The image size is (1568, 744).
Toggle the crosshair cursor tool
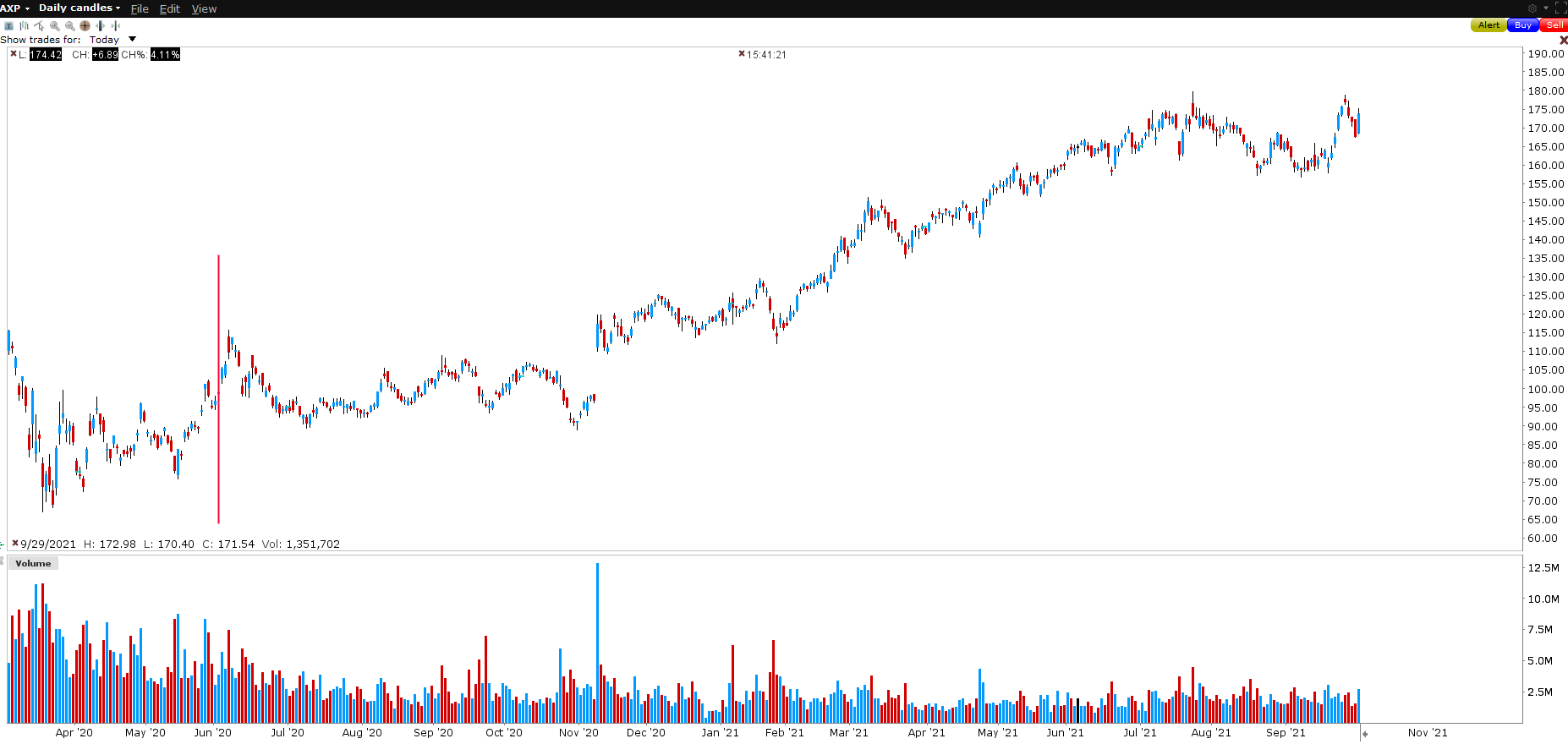click(x=85, y=25)
